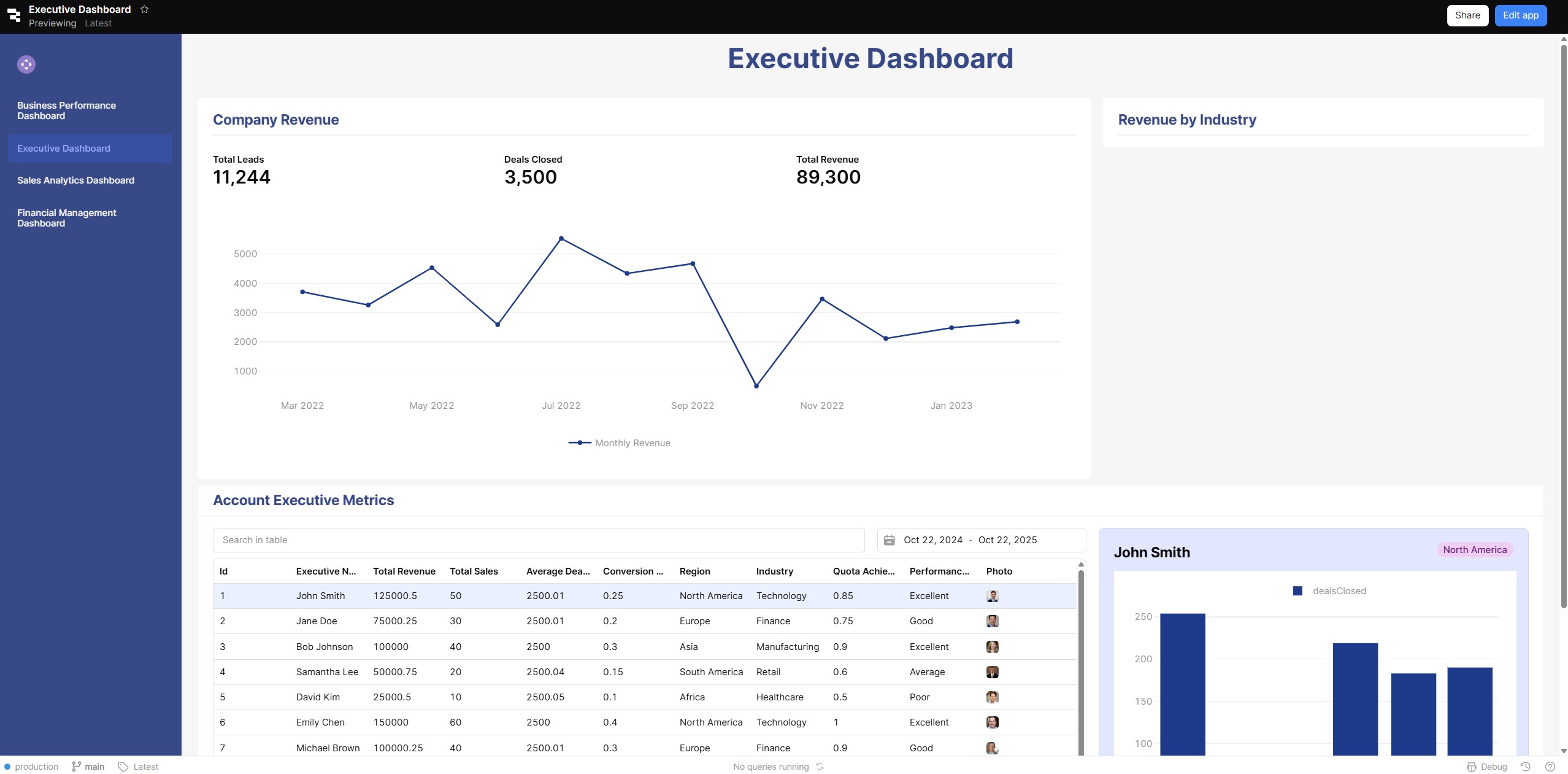Viewport: 1568px width, 774px height.
Task: Star the Executive Dashboard app
Action: tap(145, 9)
